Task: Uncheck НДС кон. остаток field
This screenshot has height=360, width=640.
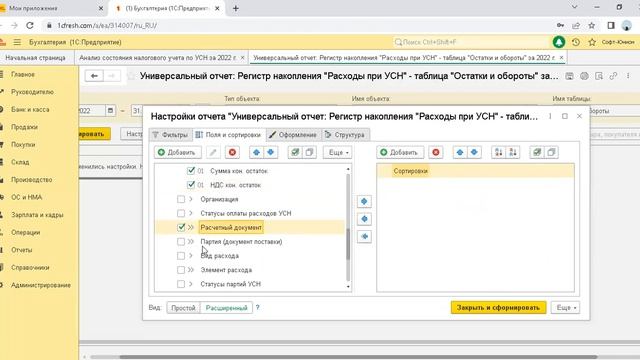Action: pos(191,185)
